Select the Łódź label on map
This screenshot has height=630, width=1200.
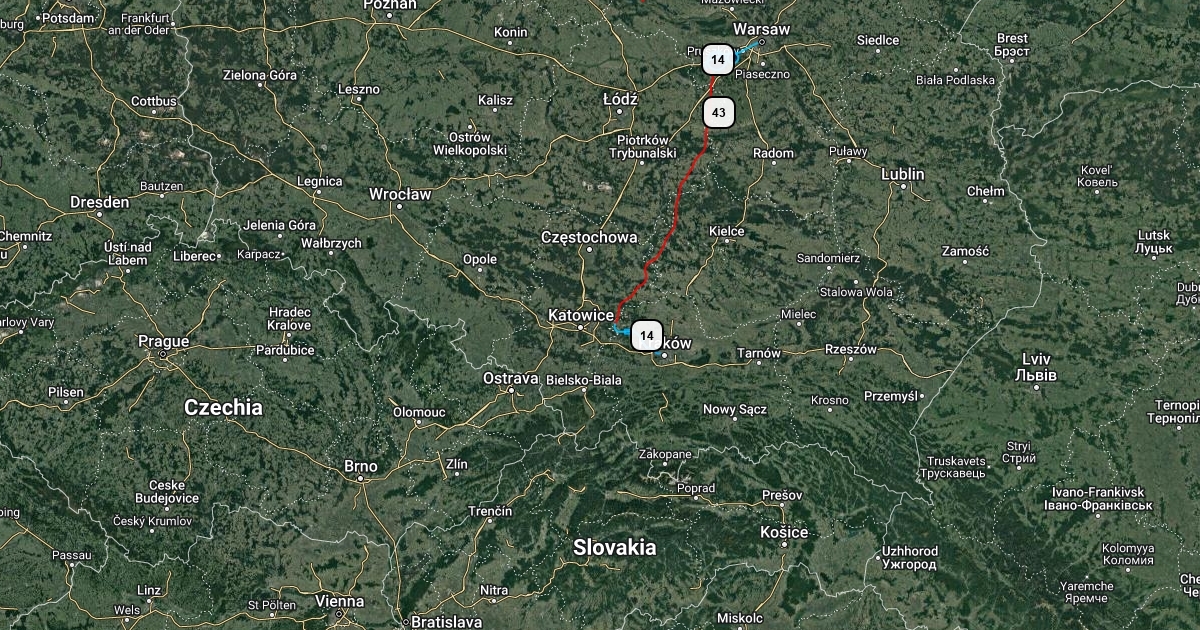tap(621, 101)
